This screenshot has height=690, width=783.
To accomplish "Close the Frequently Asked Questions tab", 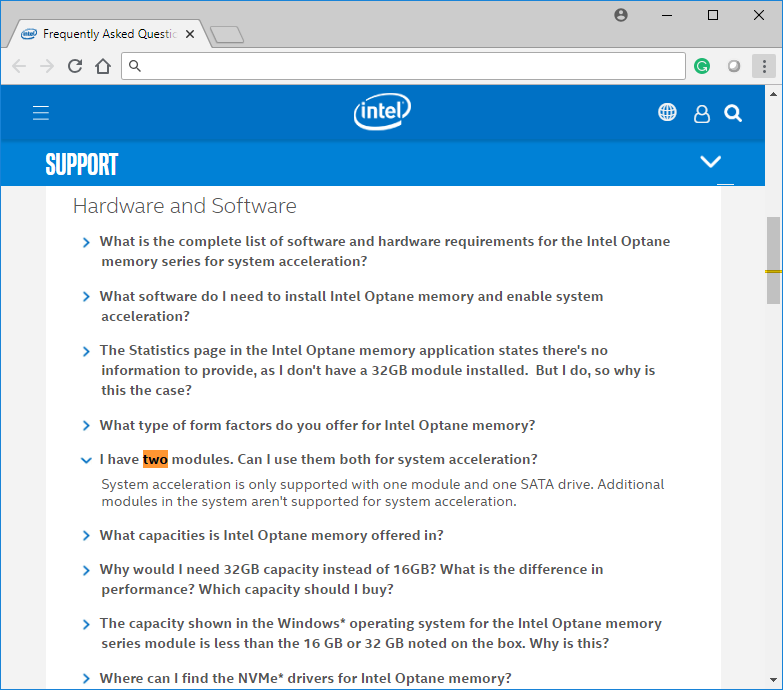I will click(x=190, y=34).
